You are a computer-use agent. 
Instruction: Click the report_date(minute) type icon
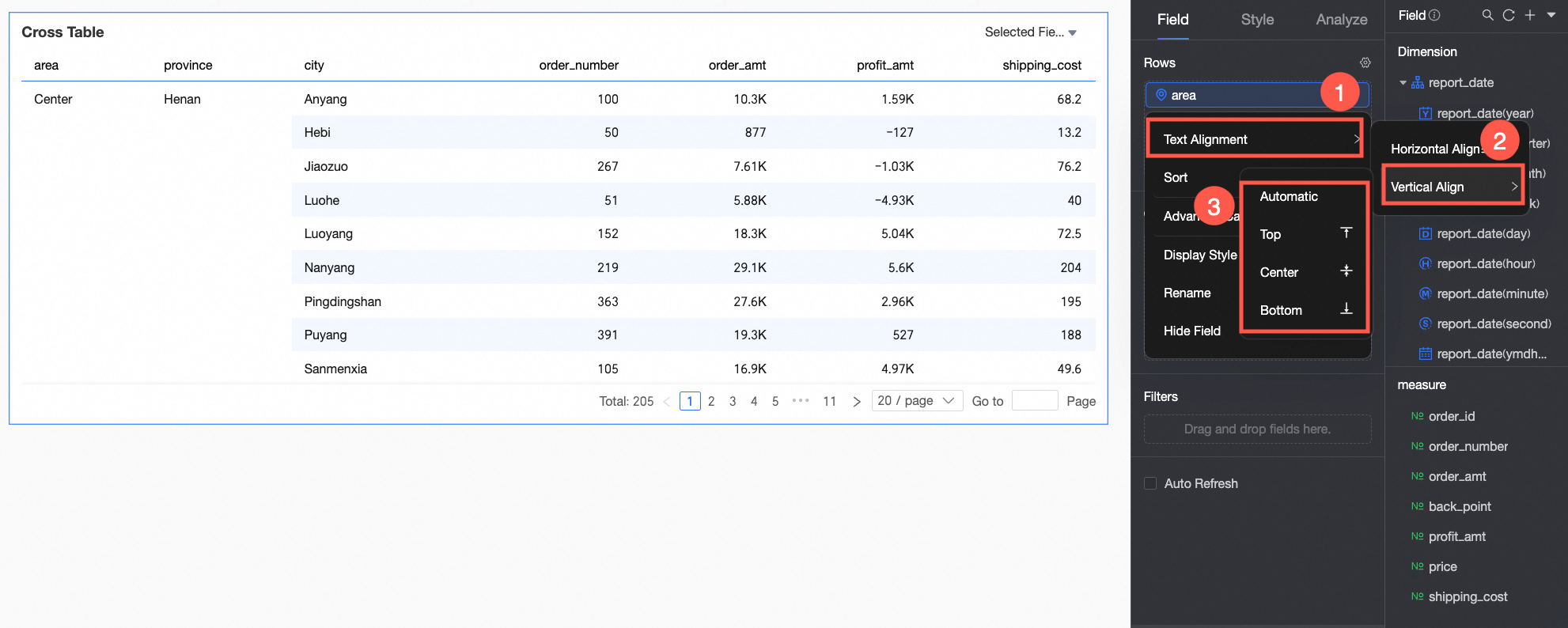[x=1426, y=293]
